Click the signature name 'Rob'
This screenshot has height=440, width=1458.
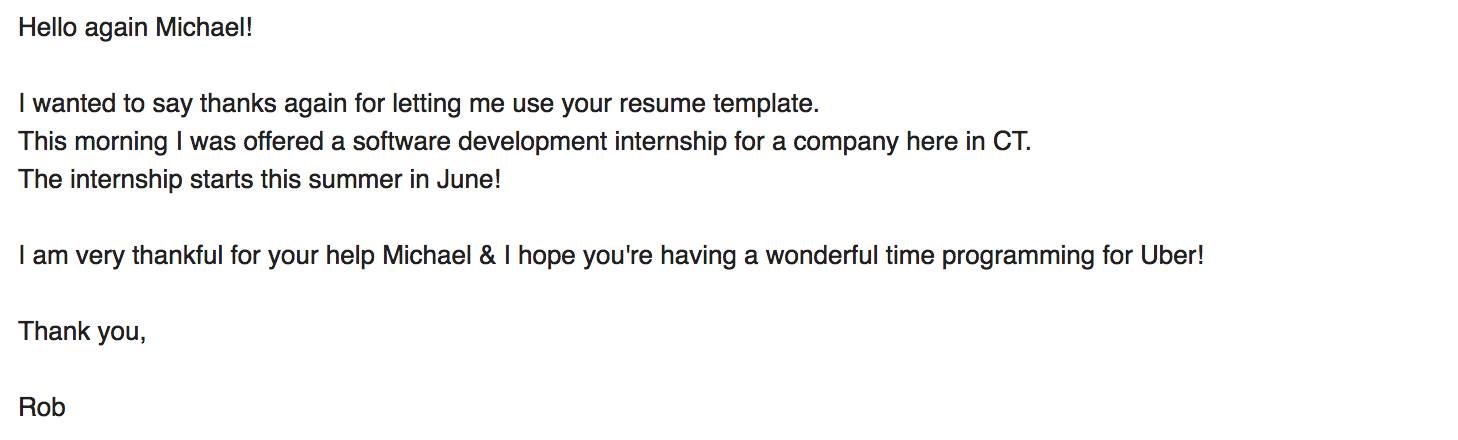tap(41, 408)
